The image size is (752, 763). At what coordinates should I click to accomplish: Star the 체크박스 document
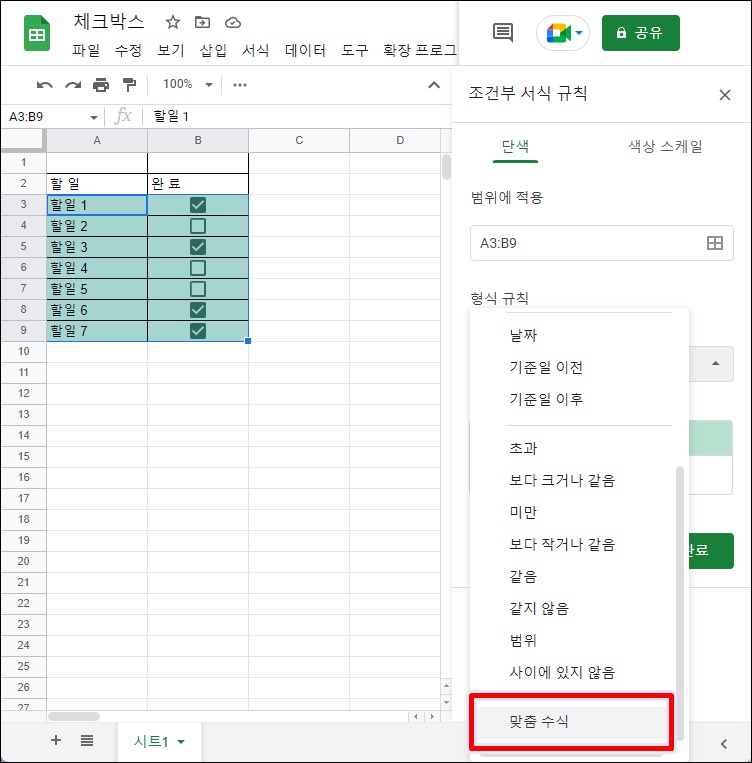tap(173, 22)
